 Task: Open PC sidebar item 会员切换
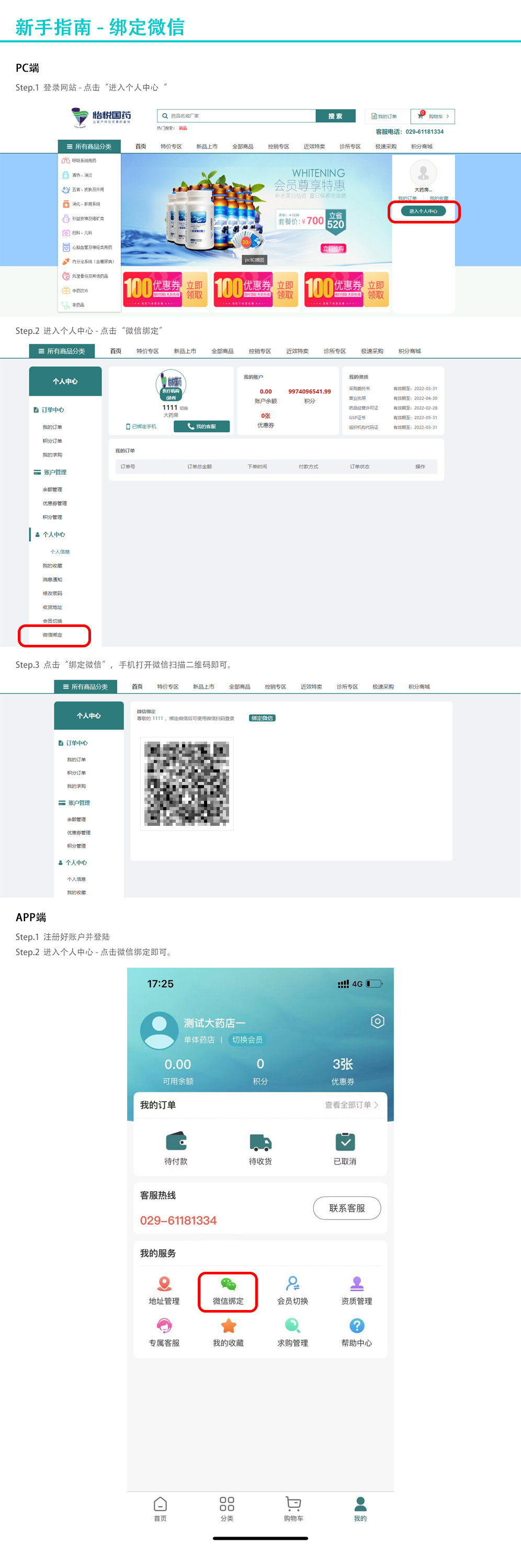coord(52,621)
